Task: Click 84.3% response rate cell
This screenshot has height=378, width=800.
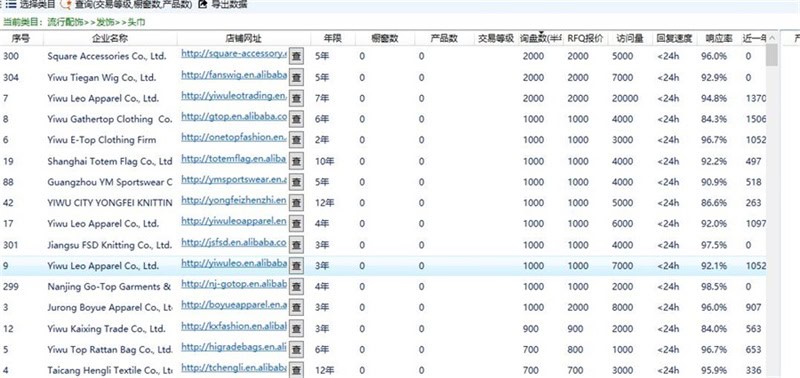Action: 714,119
